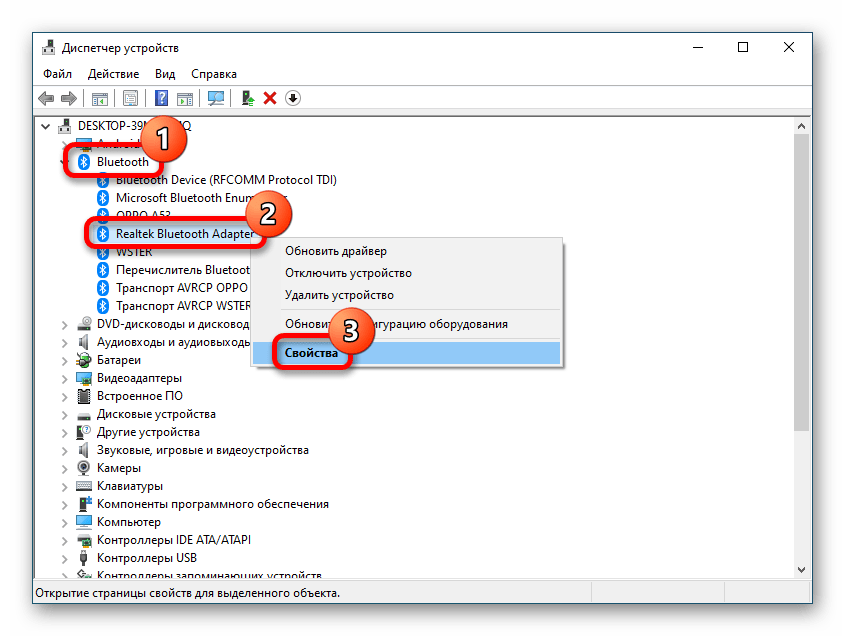This screenshot has width=845, height=636.
Task: Click Scan for hardware changes toolbar icon
Action: (x=215, y=98)
